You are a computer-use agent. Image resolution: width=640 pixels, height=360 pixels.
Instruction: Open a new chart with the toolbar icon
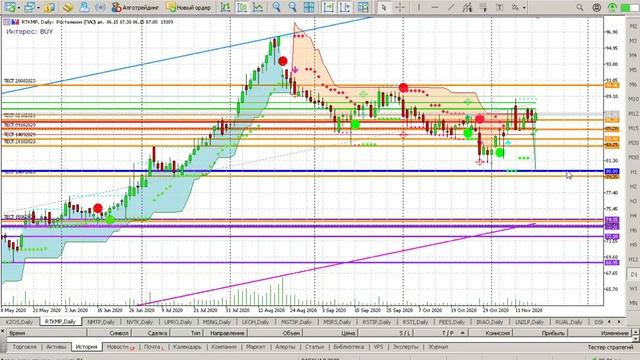(x=10, y=7)
